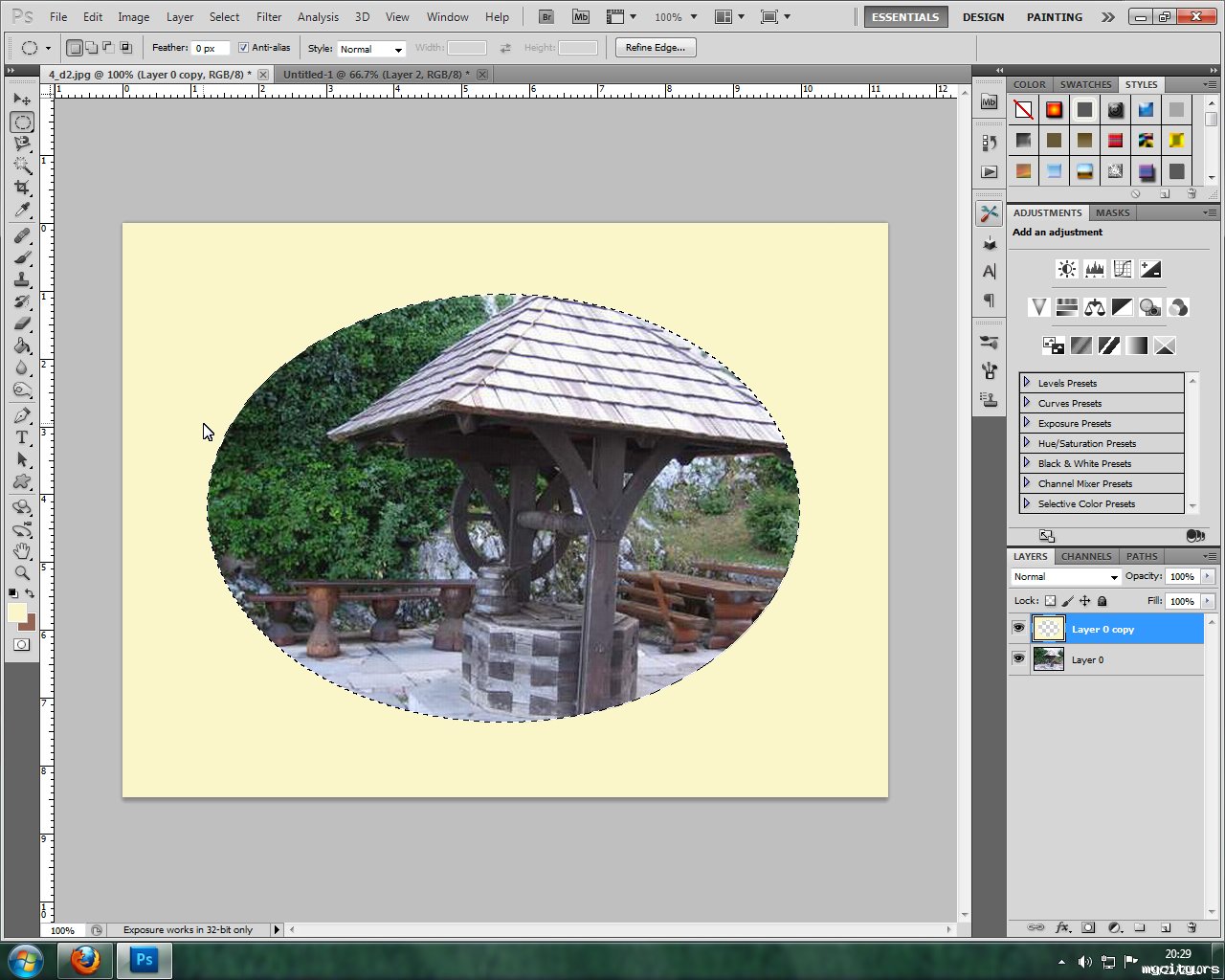Select the Zoom tool in toolbox
This screenshot has width=1225, height=980.
pyautogui.click(x=22, y=573)
